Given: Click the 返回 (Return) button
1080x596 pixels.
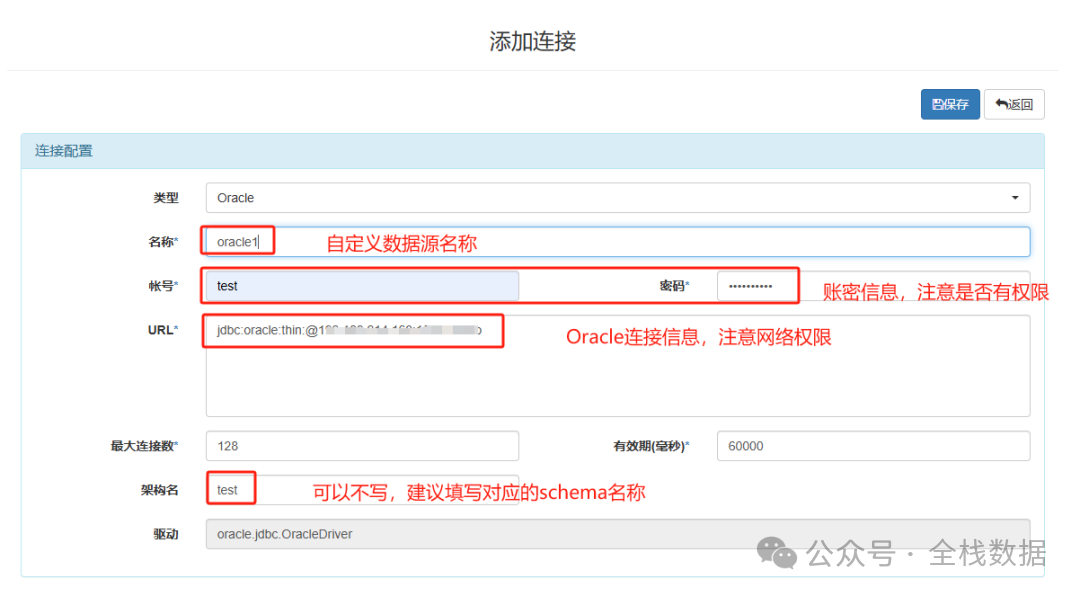Looking at the screenshot, I should pos(1014,104).
